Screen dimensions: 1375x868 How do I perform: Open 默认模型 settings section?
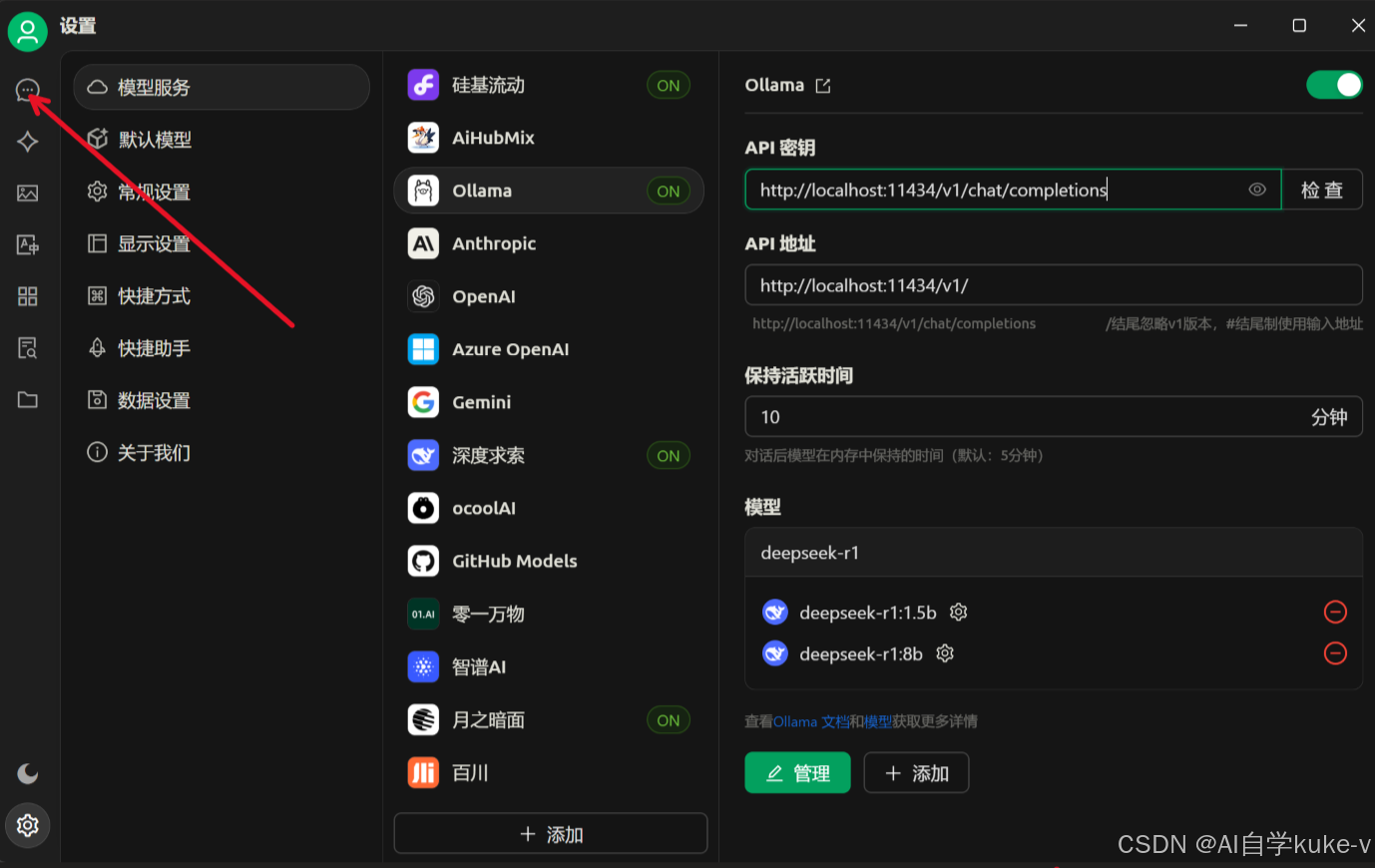(x=222, y=139)
